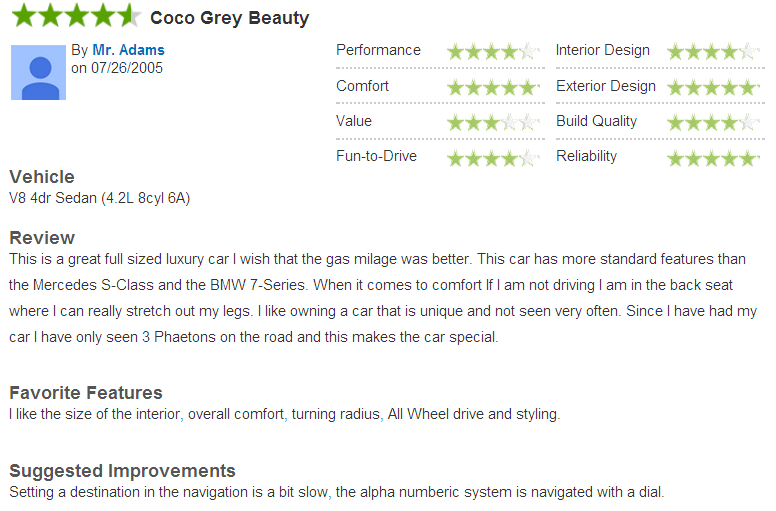Open Mr. Adams reviewer profile link
This screenshot has width=776, height=511.
pyautogui.click(x=128, y=50)
